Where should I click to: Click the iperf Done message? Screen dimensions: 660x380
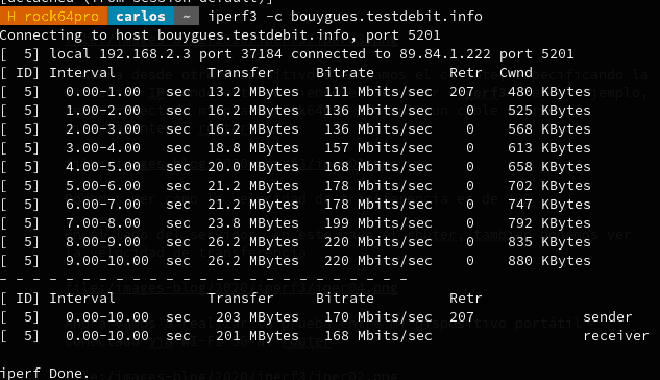tap(45, 373)
